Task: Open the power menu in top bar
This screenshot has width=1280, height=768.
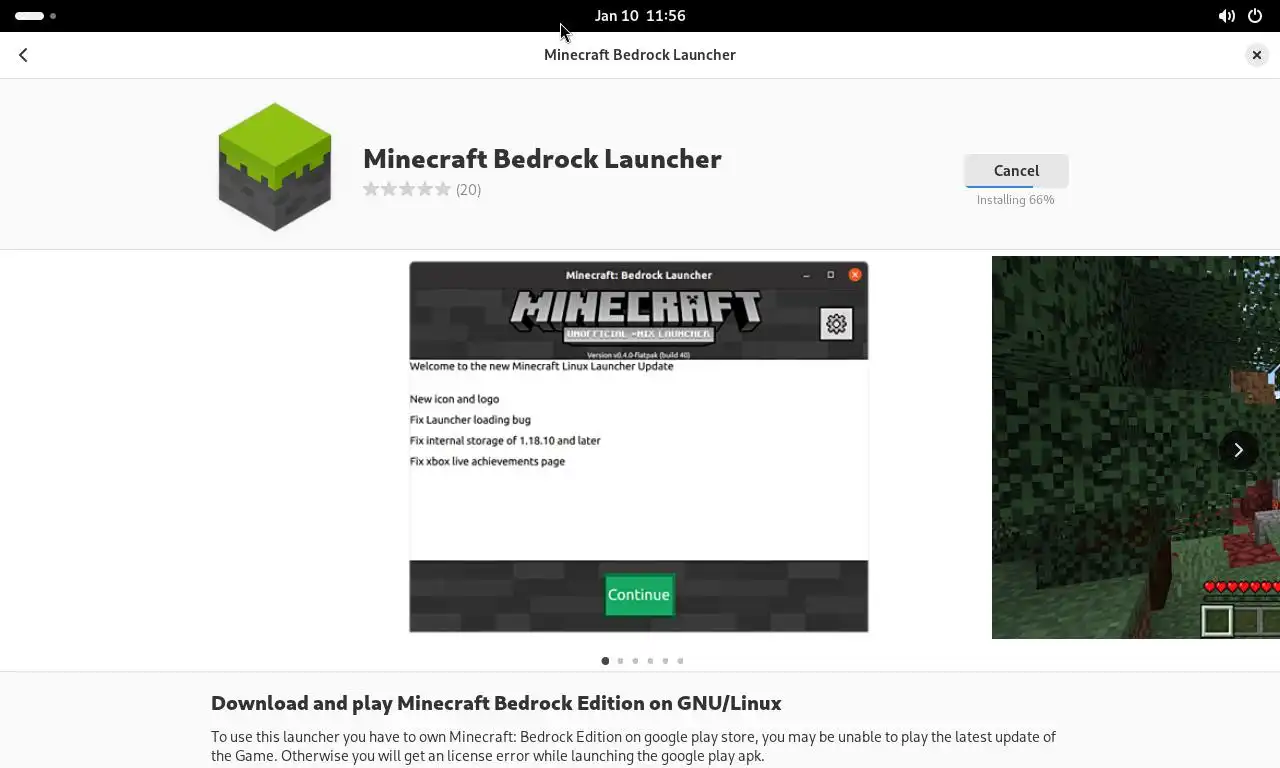Action: click(x=1255, y=16)
